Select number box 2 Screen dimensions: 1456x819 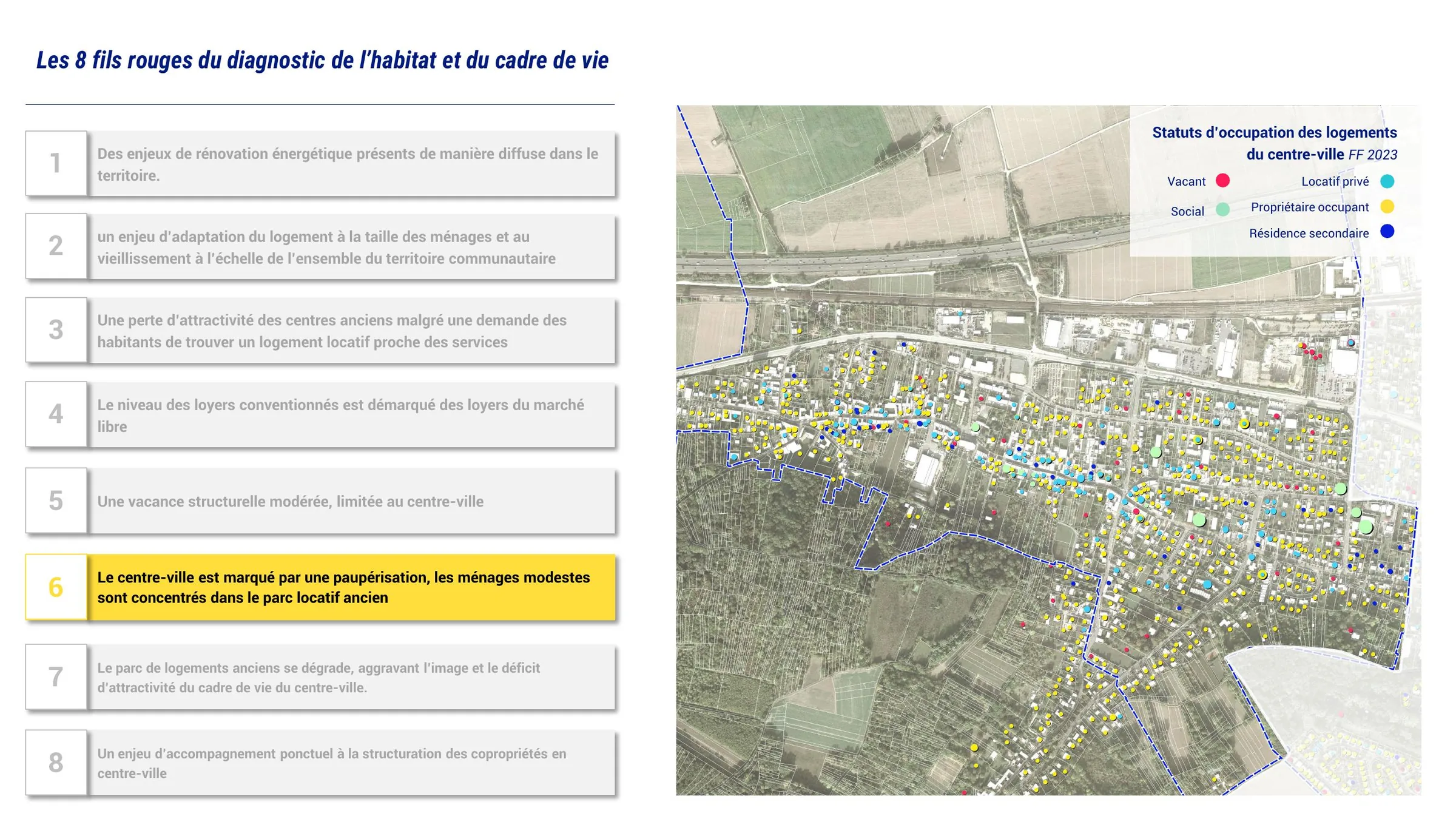pyautogui.click(x=56, y=246)
